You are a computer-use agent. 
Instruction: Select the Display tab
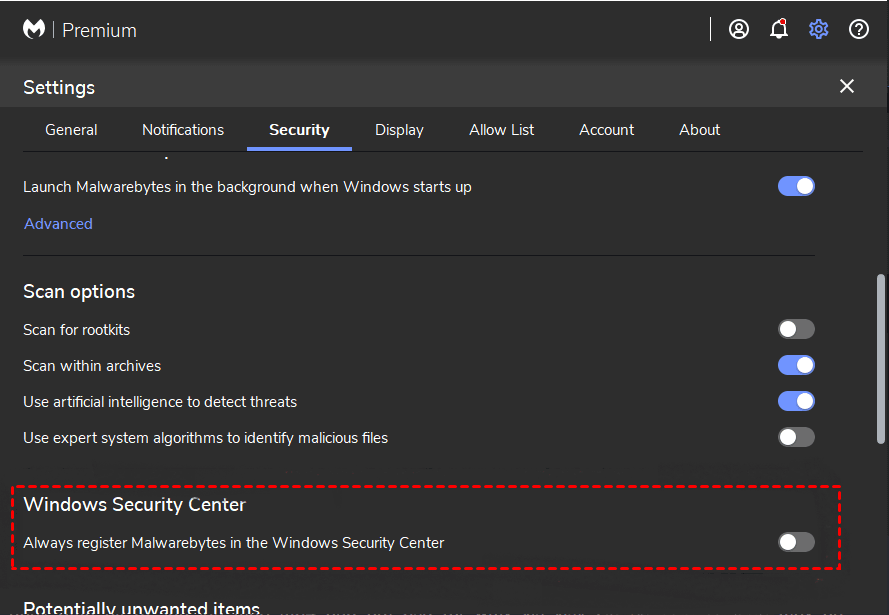(x=399, y=130)
